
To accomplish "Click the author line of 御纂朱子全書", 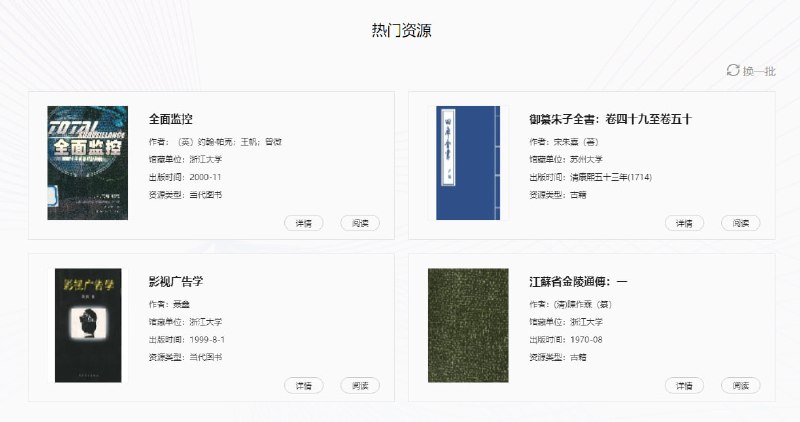I will point(564,142).
